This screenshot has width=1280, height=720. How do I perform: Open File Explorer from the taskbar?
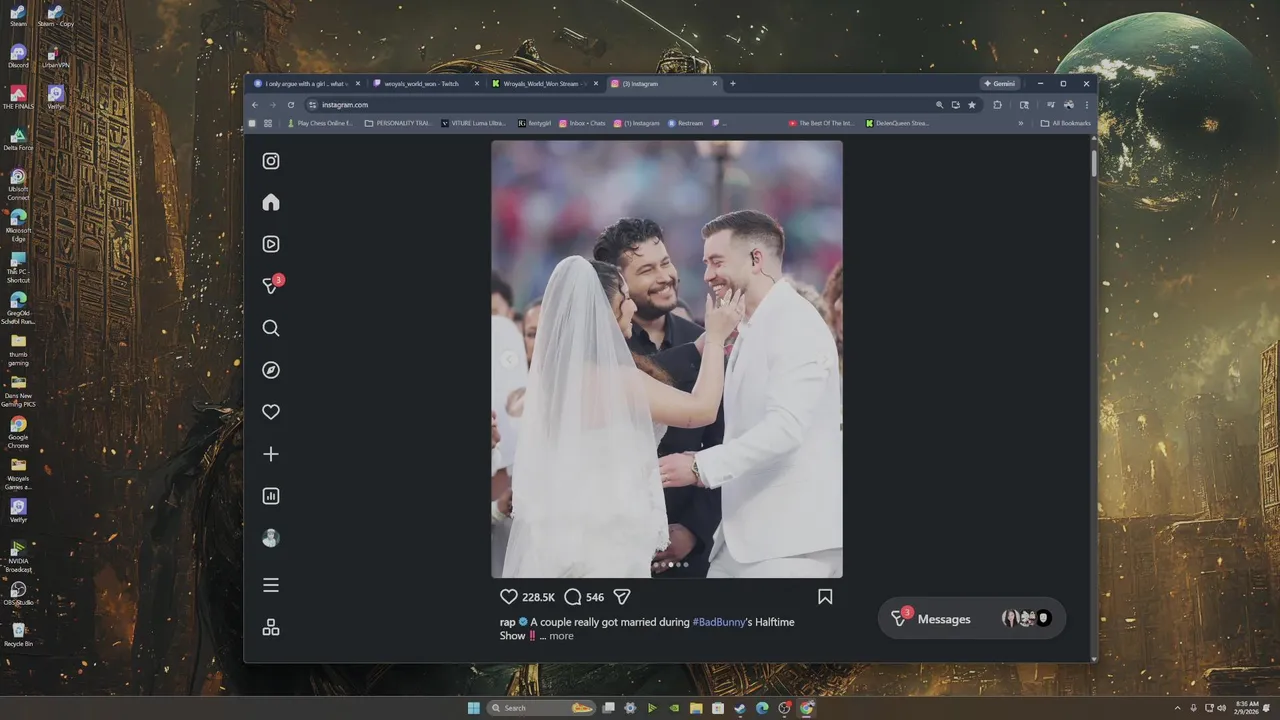point(695,708)
